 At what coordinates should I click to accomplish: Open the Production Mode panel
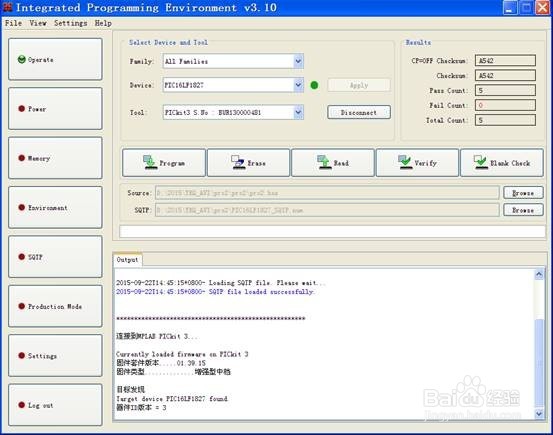point(55,306)
